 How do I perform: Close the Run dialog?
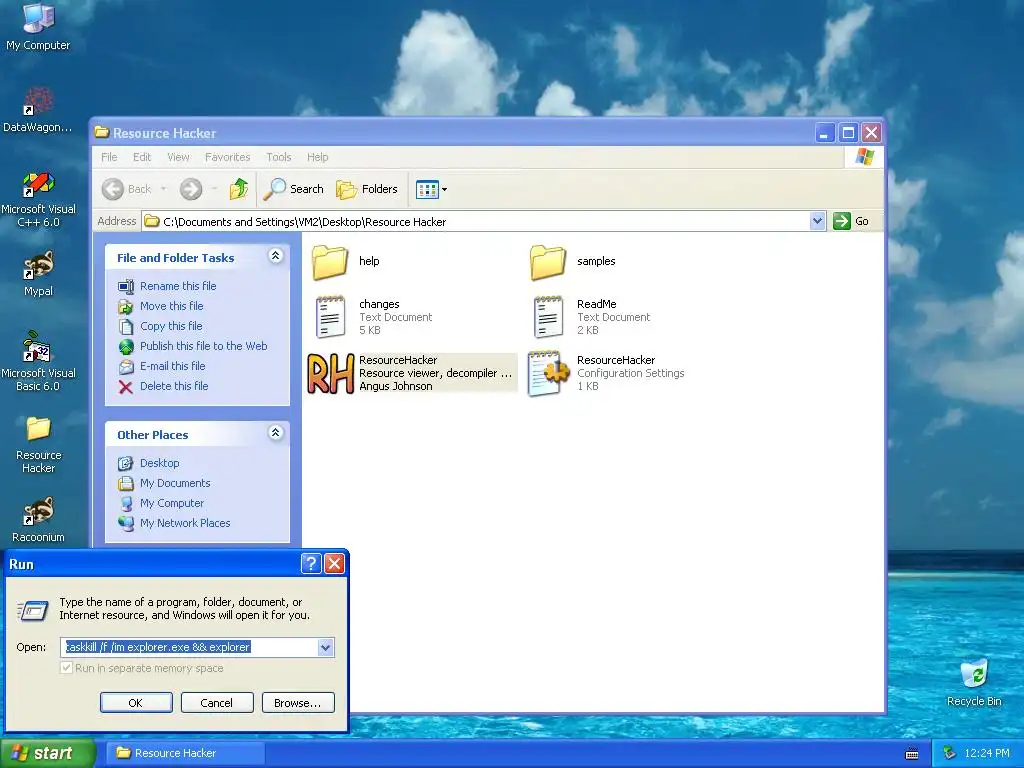(334, 564)
